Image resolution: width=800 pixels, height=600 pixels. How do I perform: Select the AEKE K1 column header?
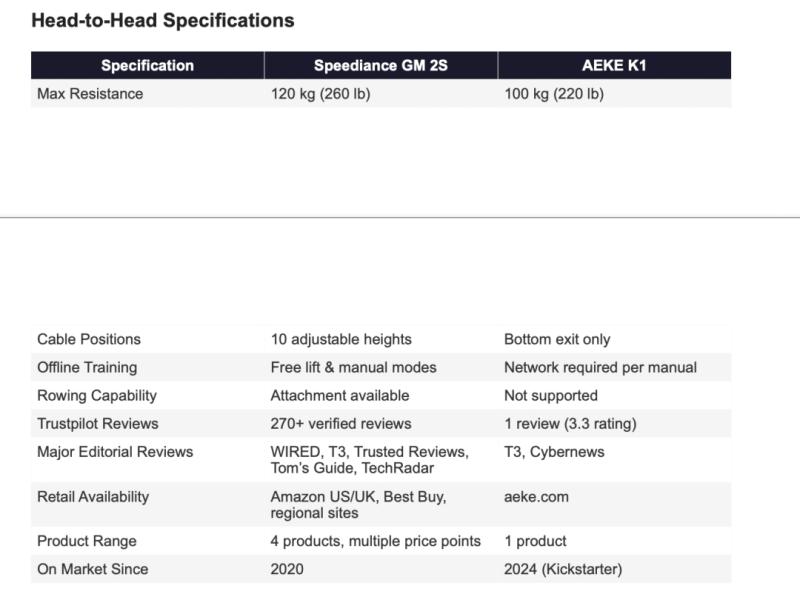(614, 66)
